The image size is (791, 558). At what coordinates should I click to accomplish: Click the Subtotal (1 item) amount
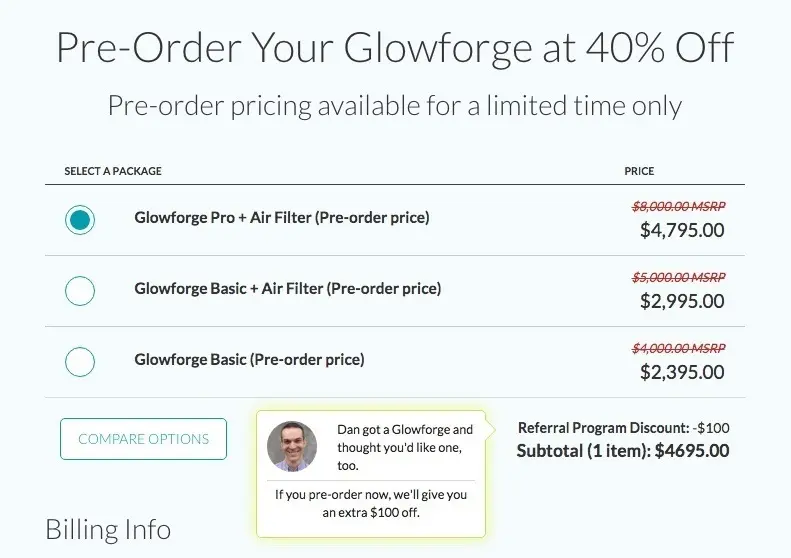point(623,451)
